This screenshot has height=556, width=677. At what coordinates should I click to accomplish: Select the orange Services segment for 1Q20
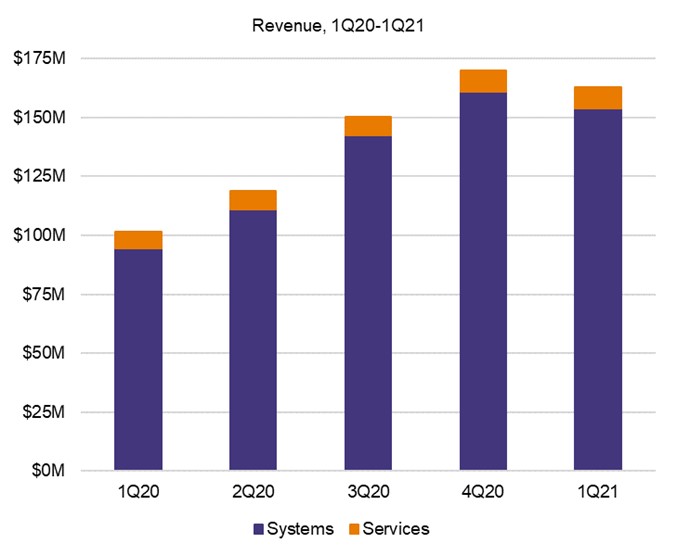pyautogui.click(x=138, y=240)
